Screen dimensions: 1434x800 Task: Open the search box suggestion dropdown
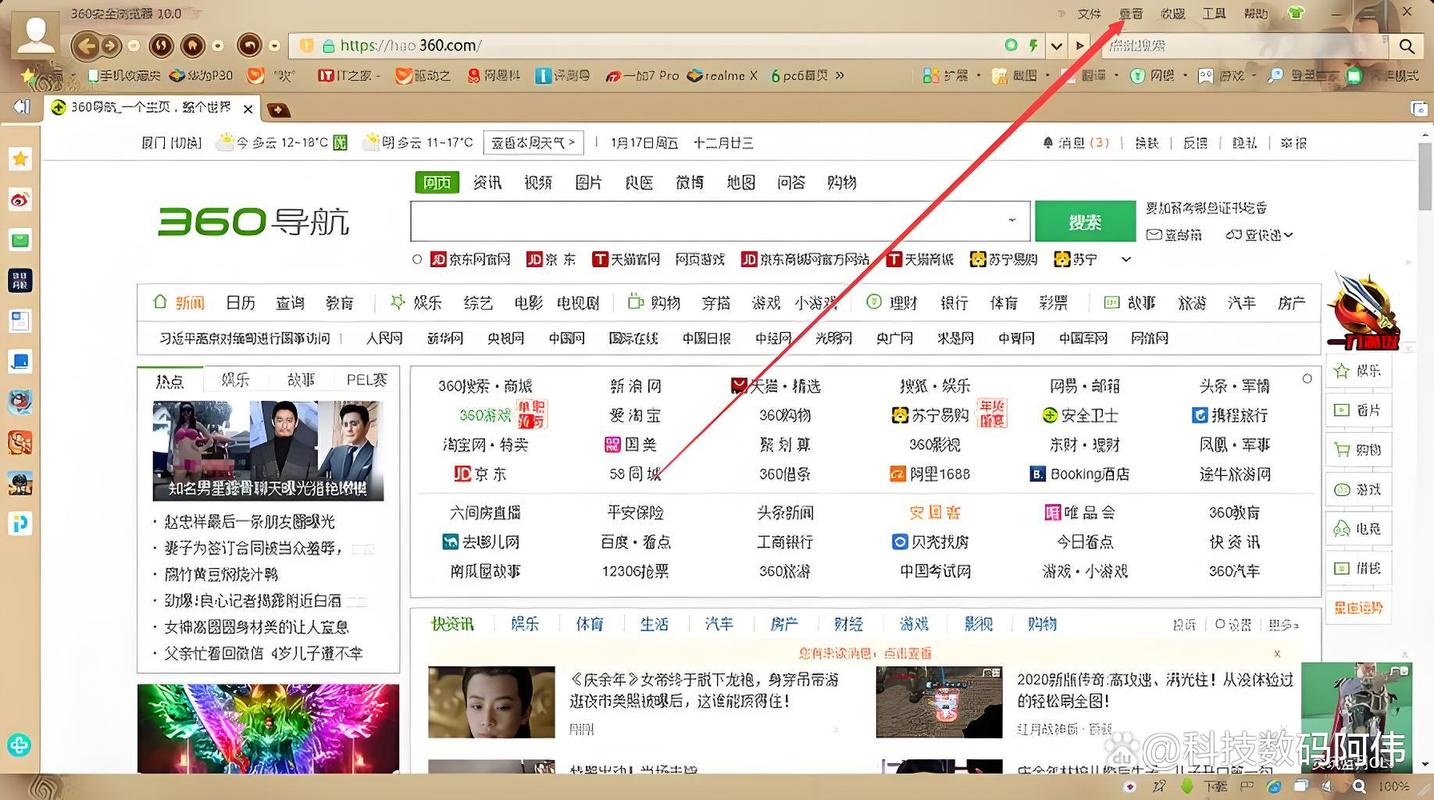click(1012, 221)
